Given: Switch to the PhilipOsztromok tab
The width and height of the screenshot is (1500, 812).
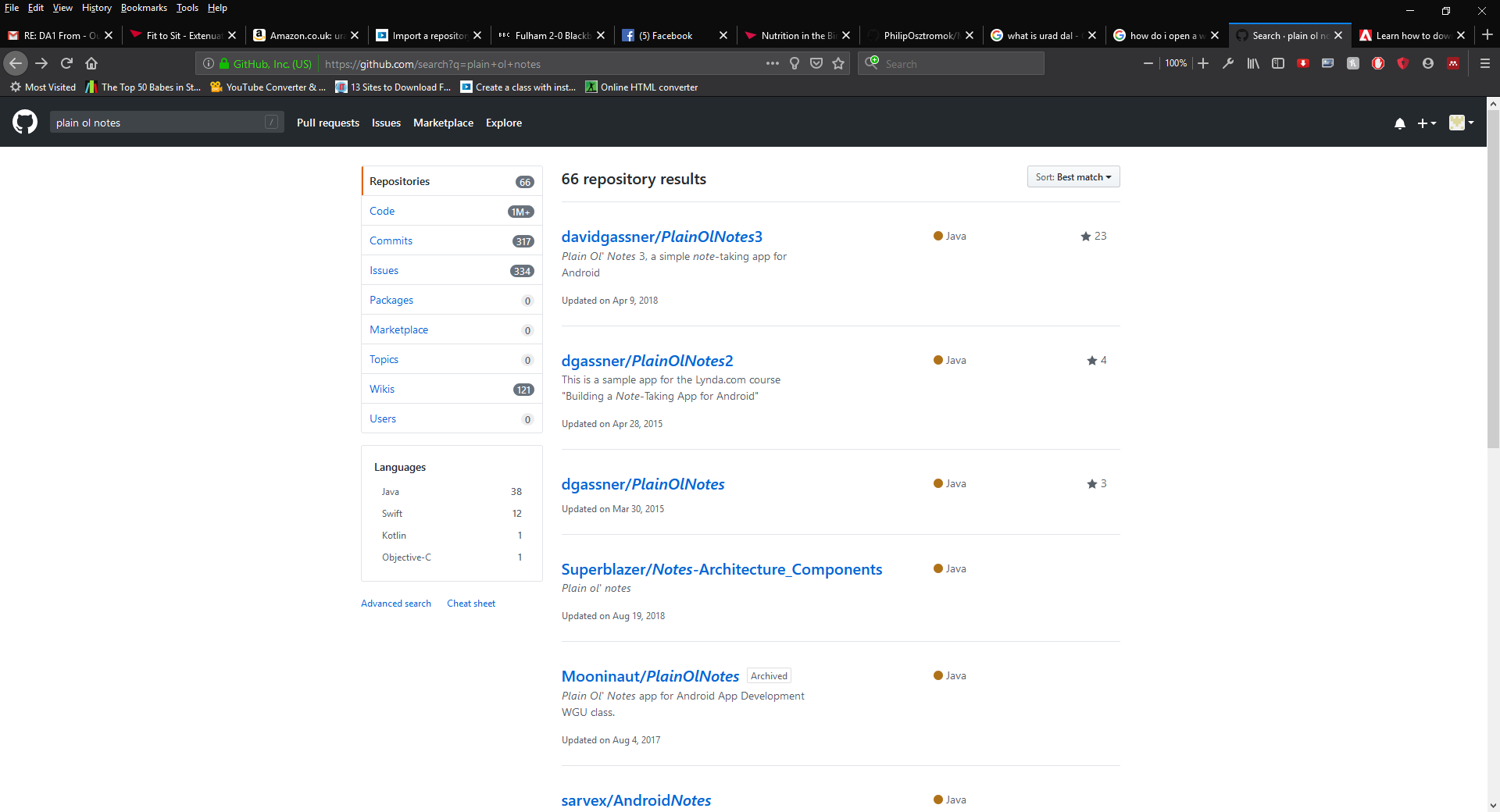Looking at the screenshot, I should click(920, 35).
